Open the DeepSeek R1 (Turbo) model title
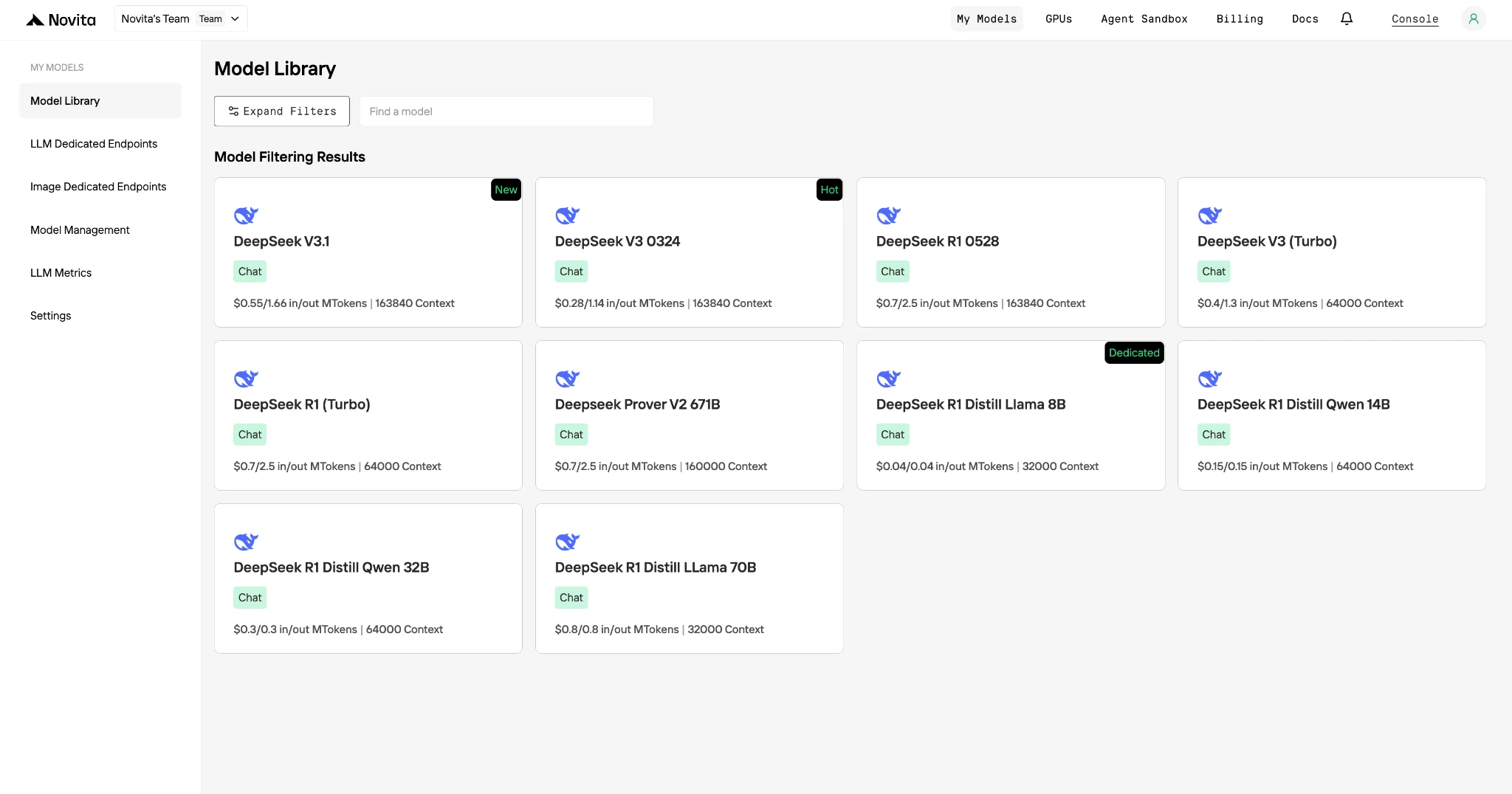Image resolution: width=1512 pixels, height=794 pixels. coord(302,404)
